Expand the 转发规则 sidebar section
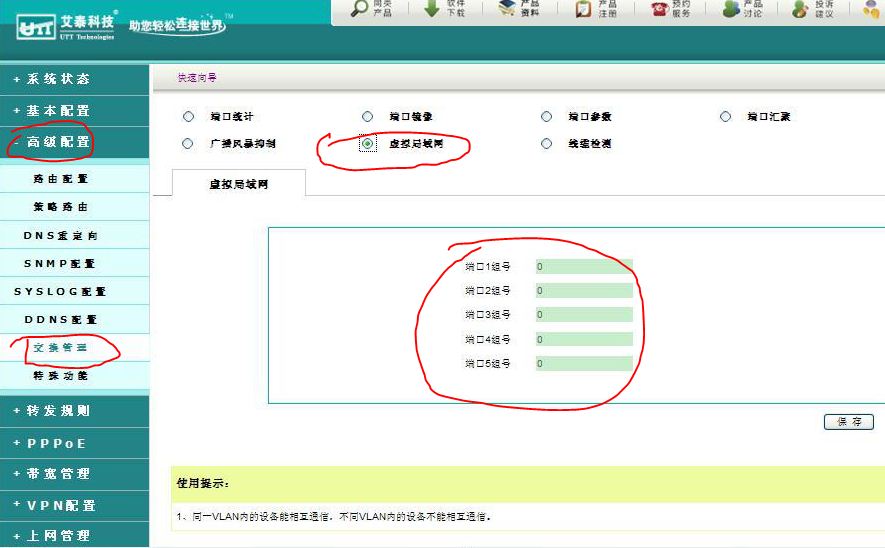Viewport: 885px width, 548px height. pyautogui.click(x=75, y=411)
